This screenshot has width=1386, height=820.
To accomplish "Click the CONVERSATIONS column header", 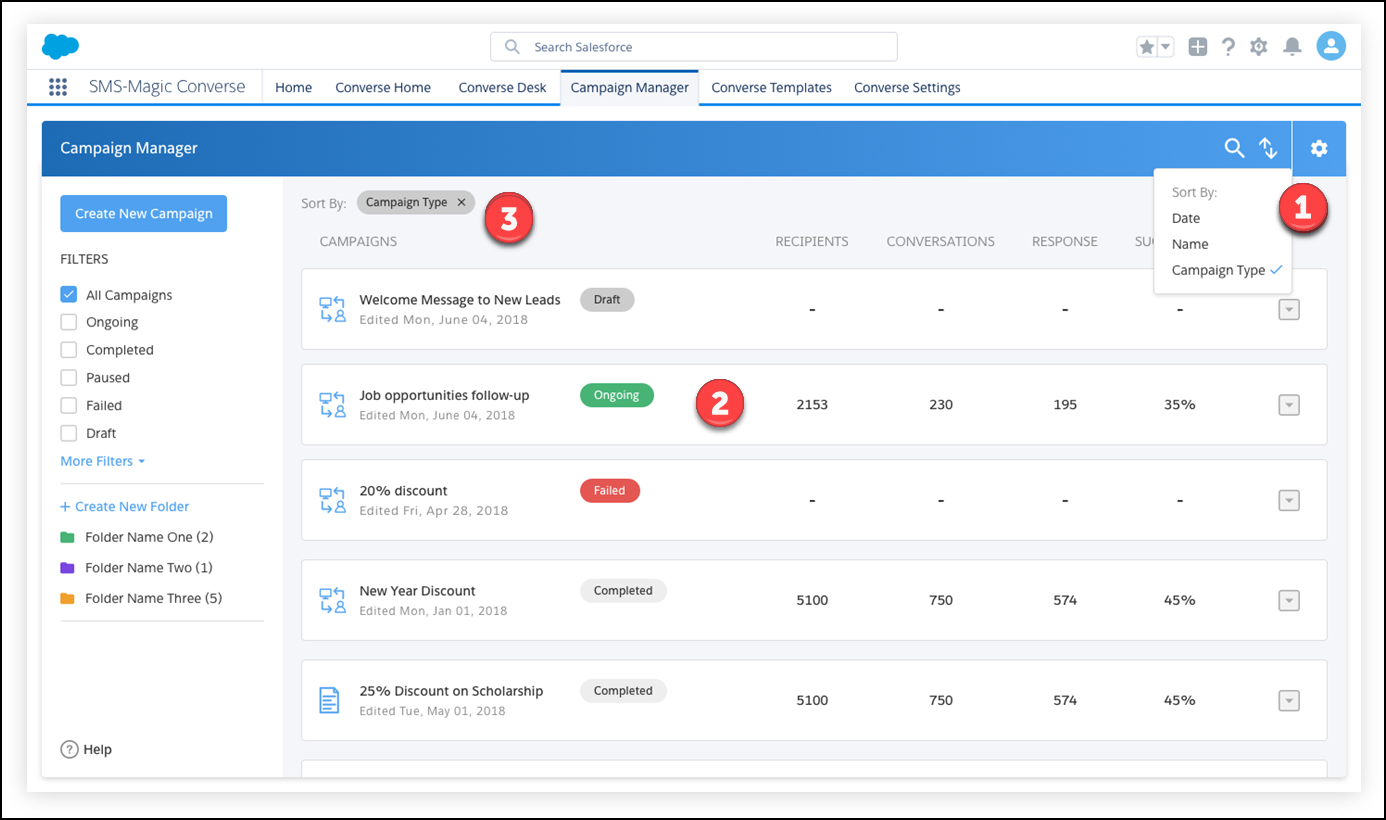I will pyautogui.click(x=941, y=241).
